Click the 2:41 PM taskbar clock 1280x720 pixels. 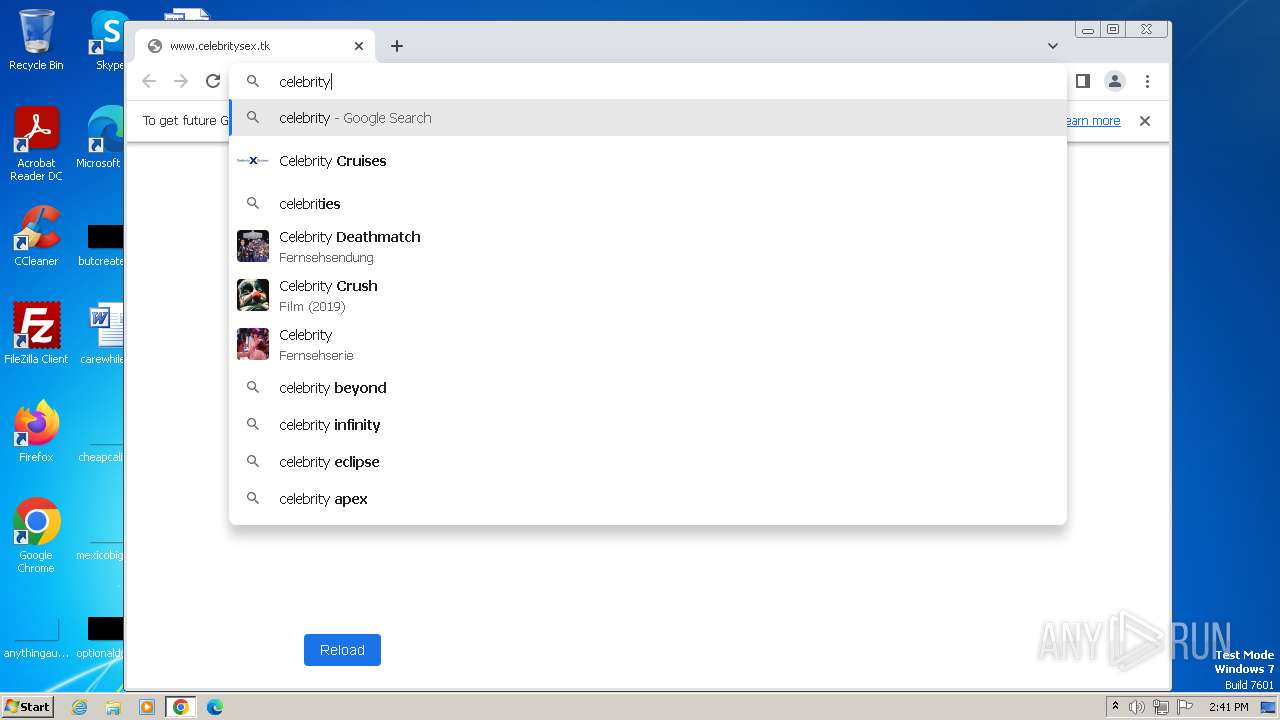tap(1228, 707)
